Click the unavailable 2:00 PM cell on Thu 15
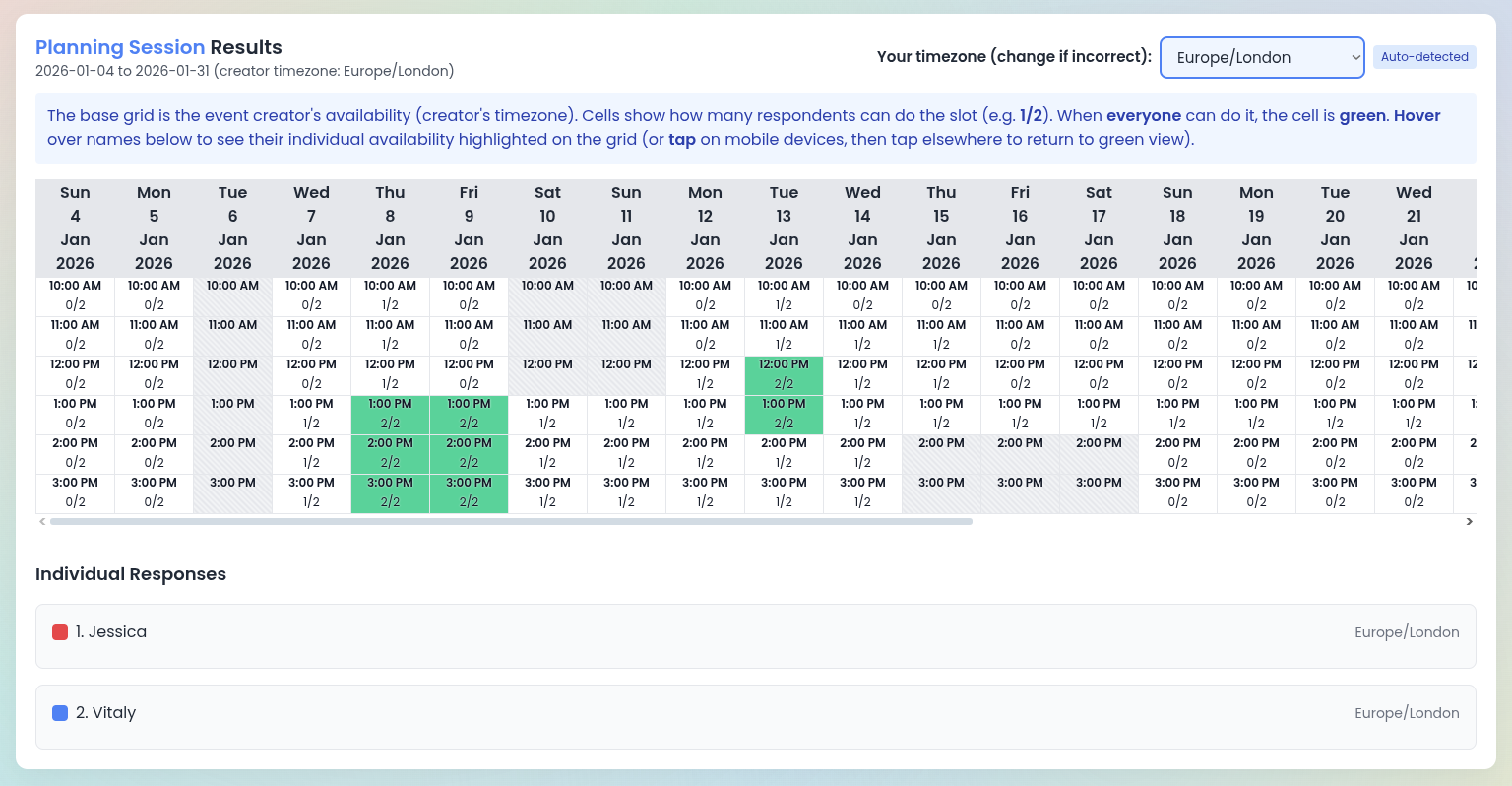The image size is (1512, 786). [x=941, y=454]
